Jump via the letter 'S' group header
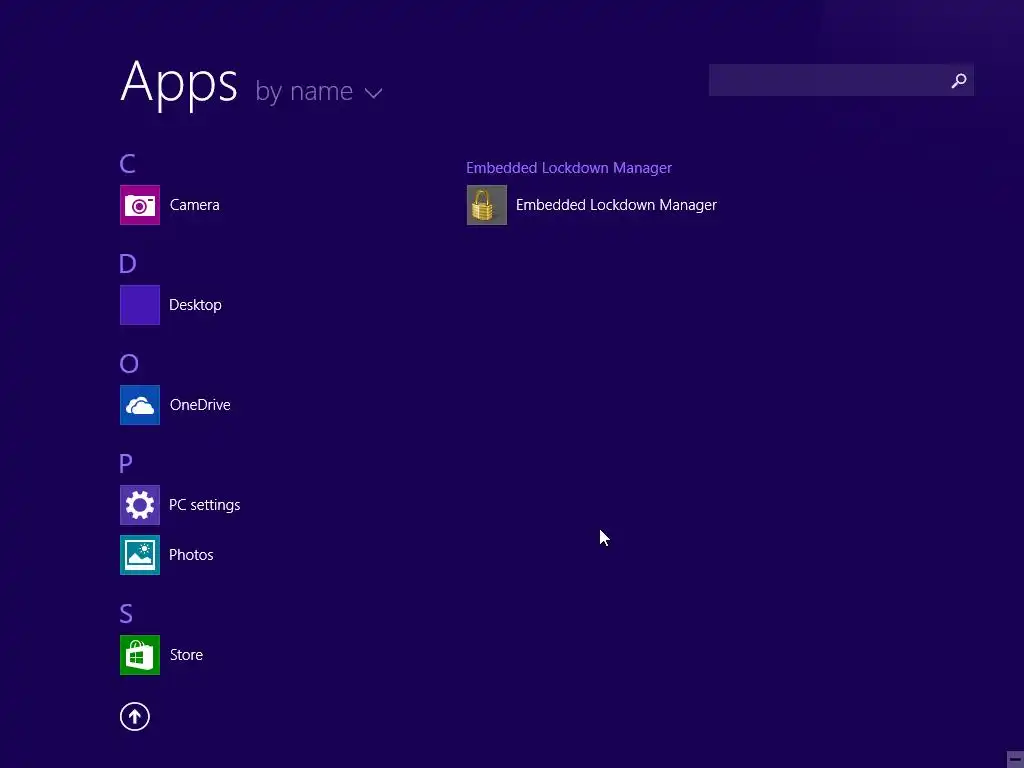The width and height of the screenshot is (1024, 768). [x=126, y=613]
